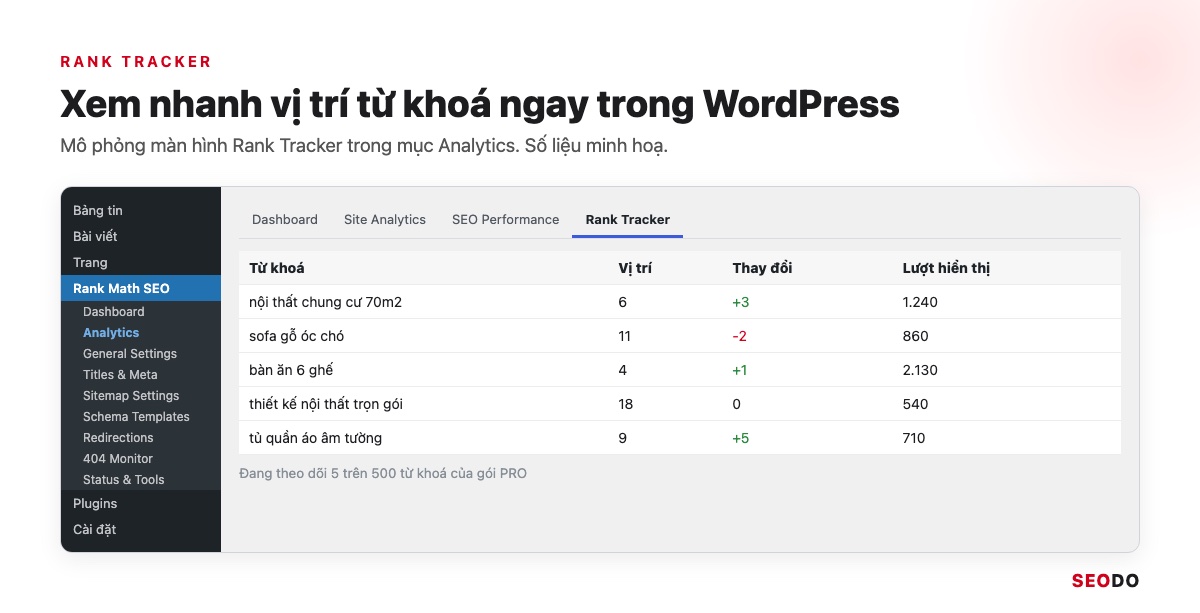Click the Lượt hiển thị column header
The width and height of the screenshot is (1200, 613).
(946, 268)
